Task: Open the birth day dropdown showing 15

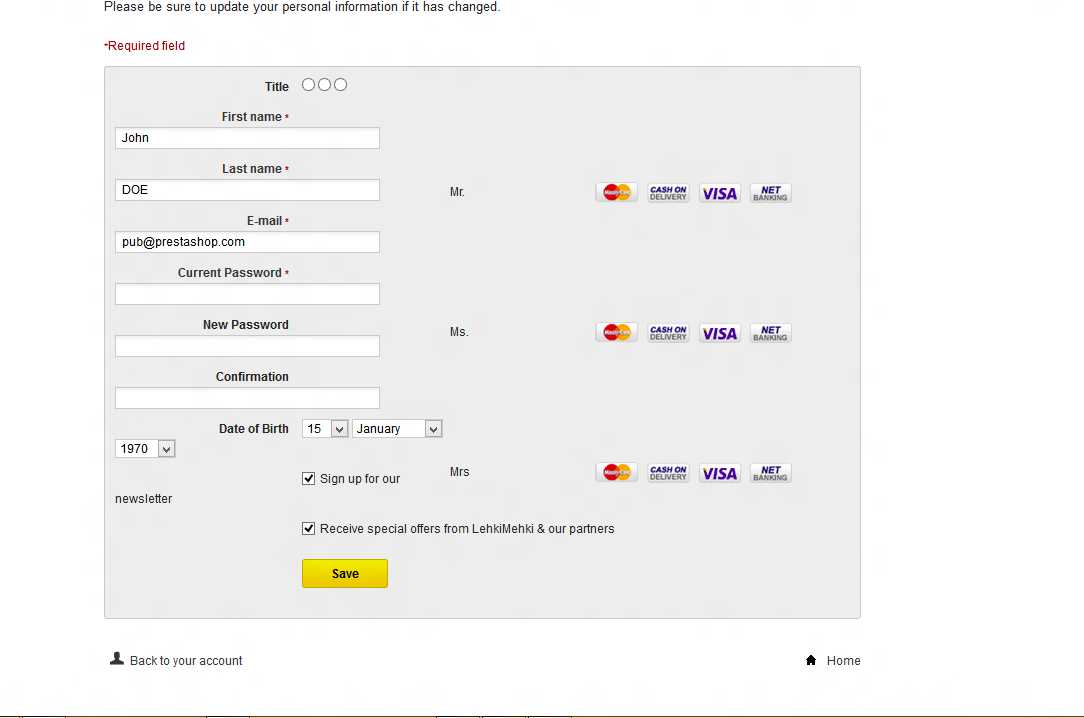Action: [x=325, y=428]
